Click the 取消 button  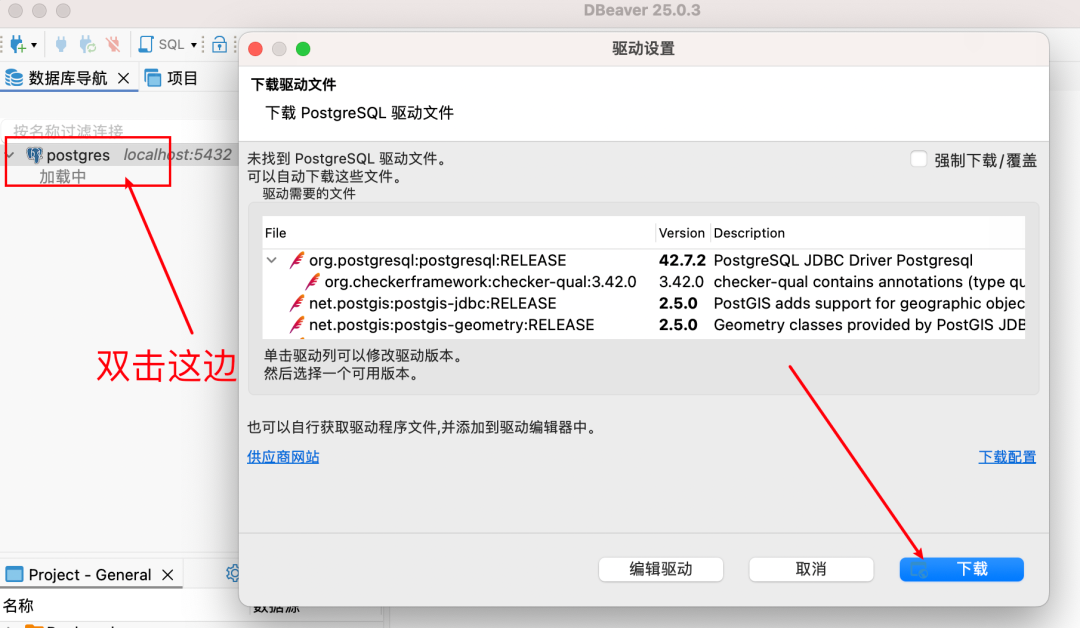[x=811, y=569]
